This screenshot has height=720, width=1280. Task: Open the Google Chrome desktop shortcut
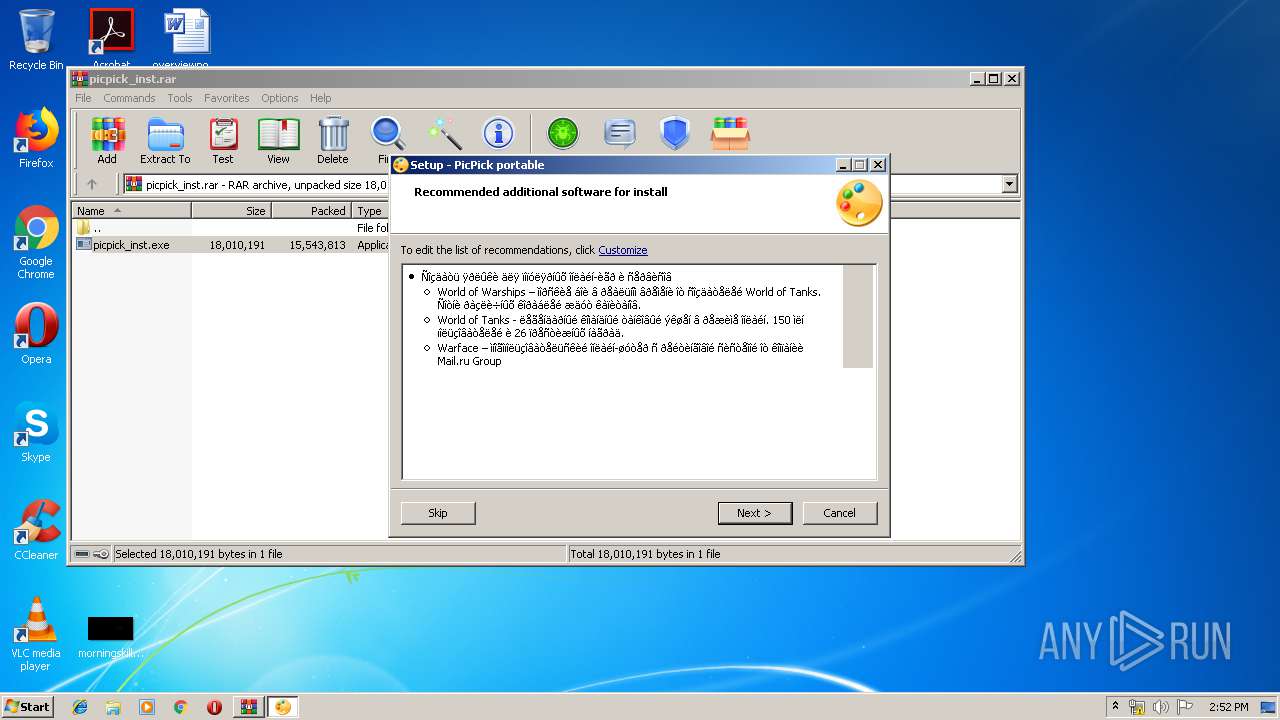[x=36, y=242]
